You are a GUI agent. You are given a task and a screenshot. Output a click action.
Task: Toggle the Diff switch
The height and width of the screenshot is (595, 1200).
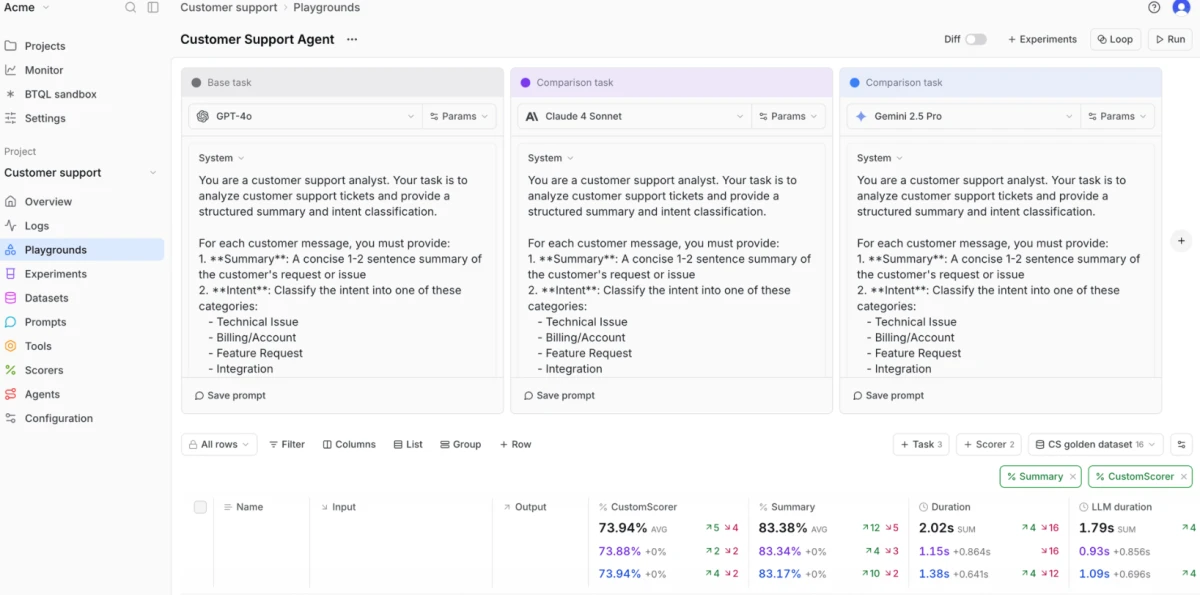[975, 40]
